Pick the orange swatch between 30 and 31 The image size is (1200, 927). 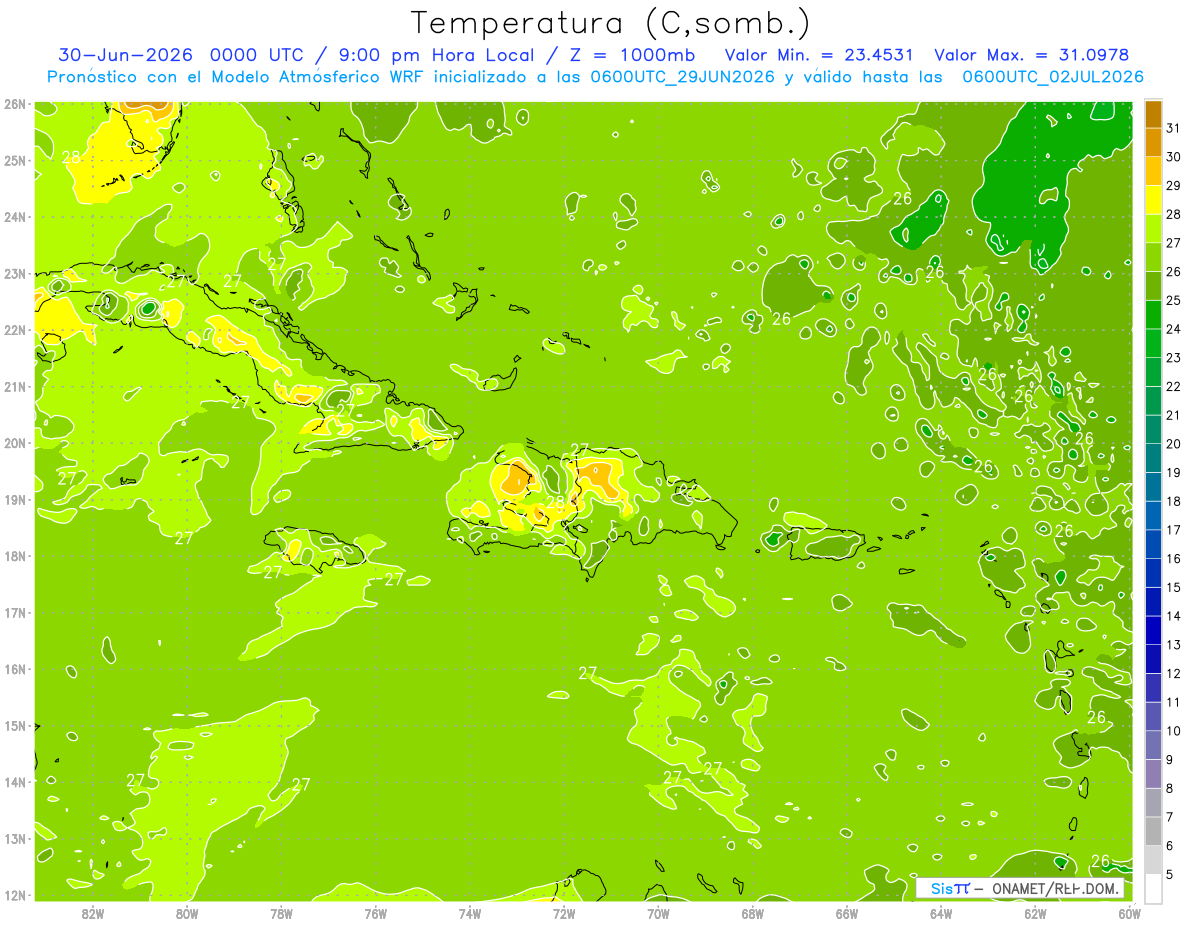click(x=1153, y=142)
